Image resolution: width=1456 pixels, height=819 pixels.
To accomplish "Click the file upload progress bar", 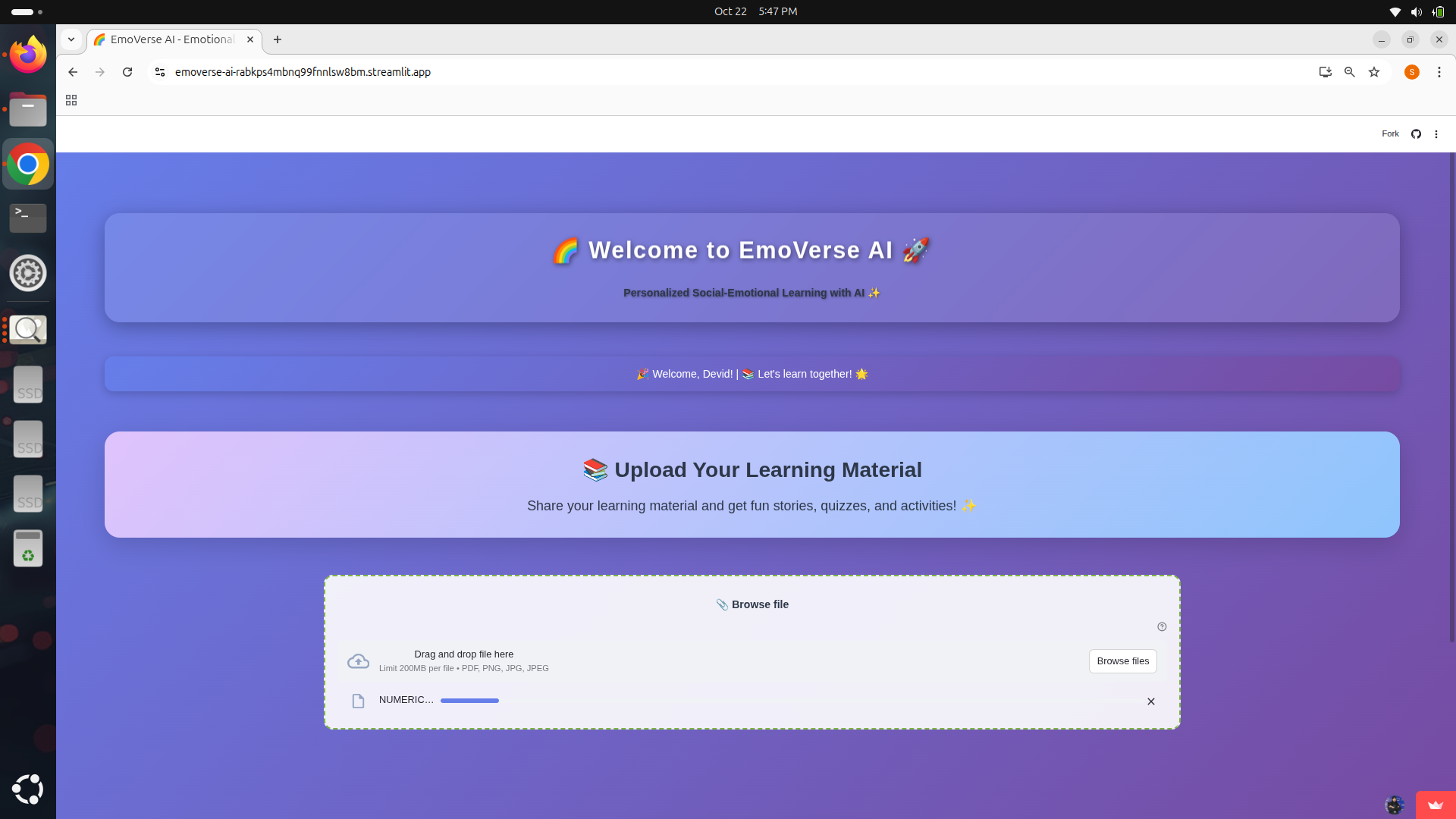I will tap(469, 701).
